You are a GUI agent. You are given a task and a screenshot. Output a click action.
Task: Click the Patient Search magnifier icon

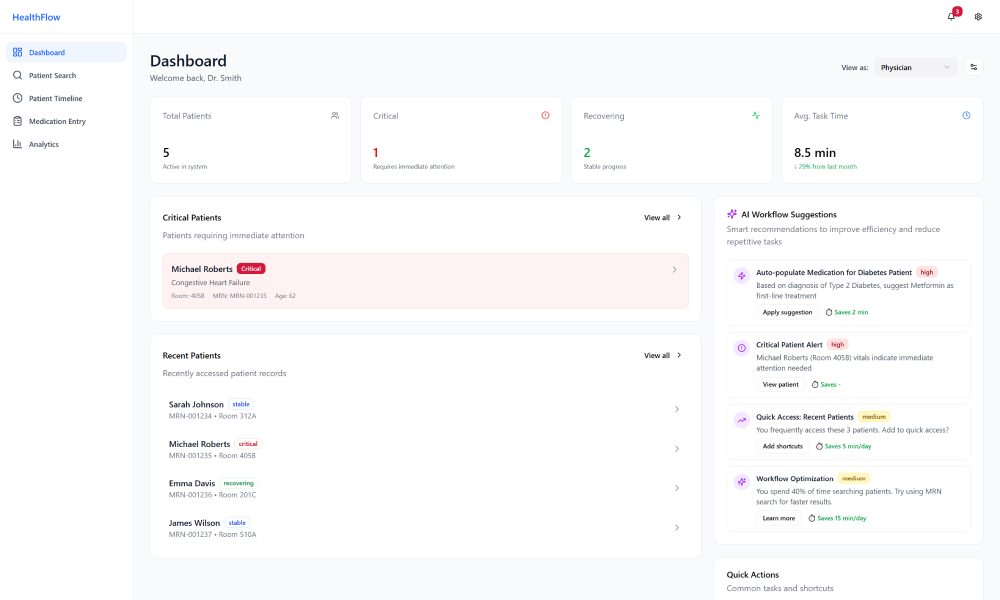click(17, 75)
